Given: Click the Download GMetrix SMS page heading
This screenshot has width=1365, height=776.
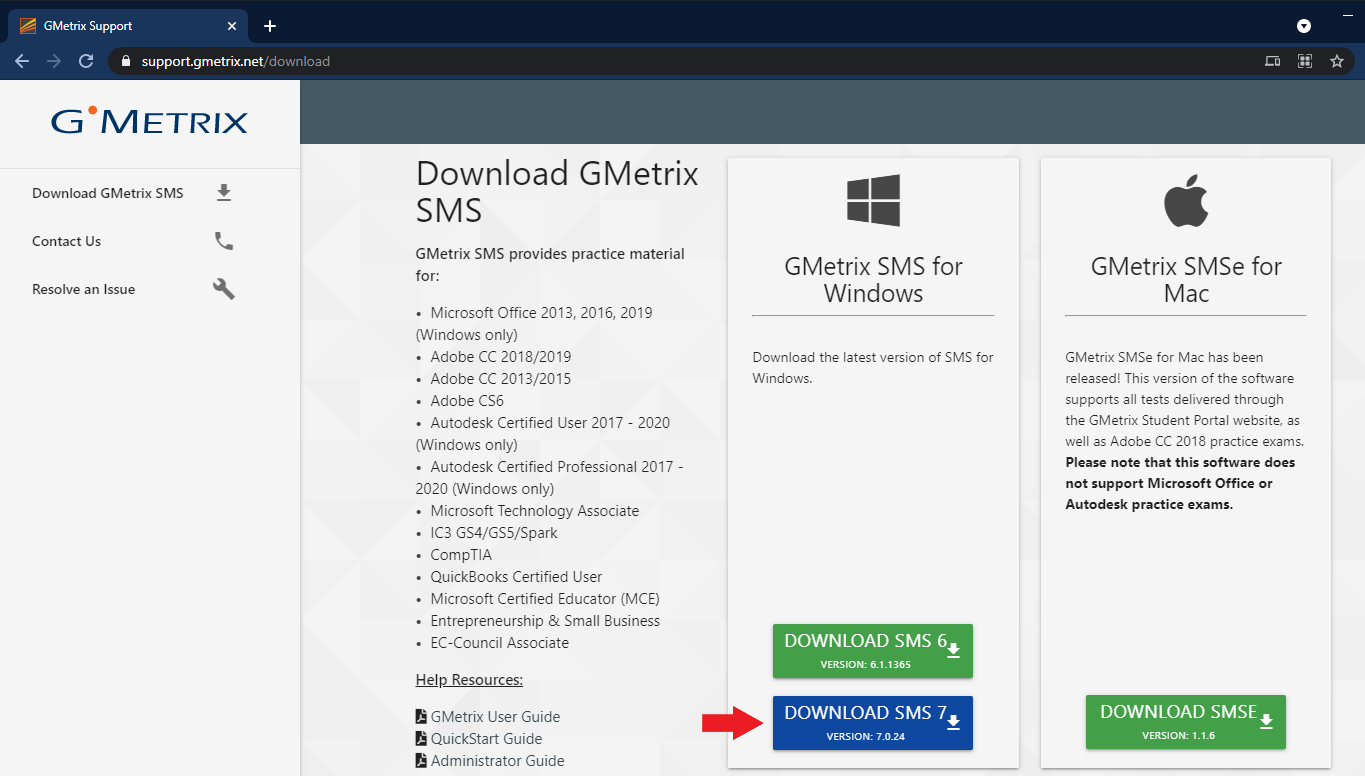Looking at the screenshot, I should 557,192.
